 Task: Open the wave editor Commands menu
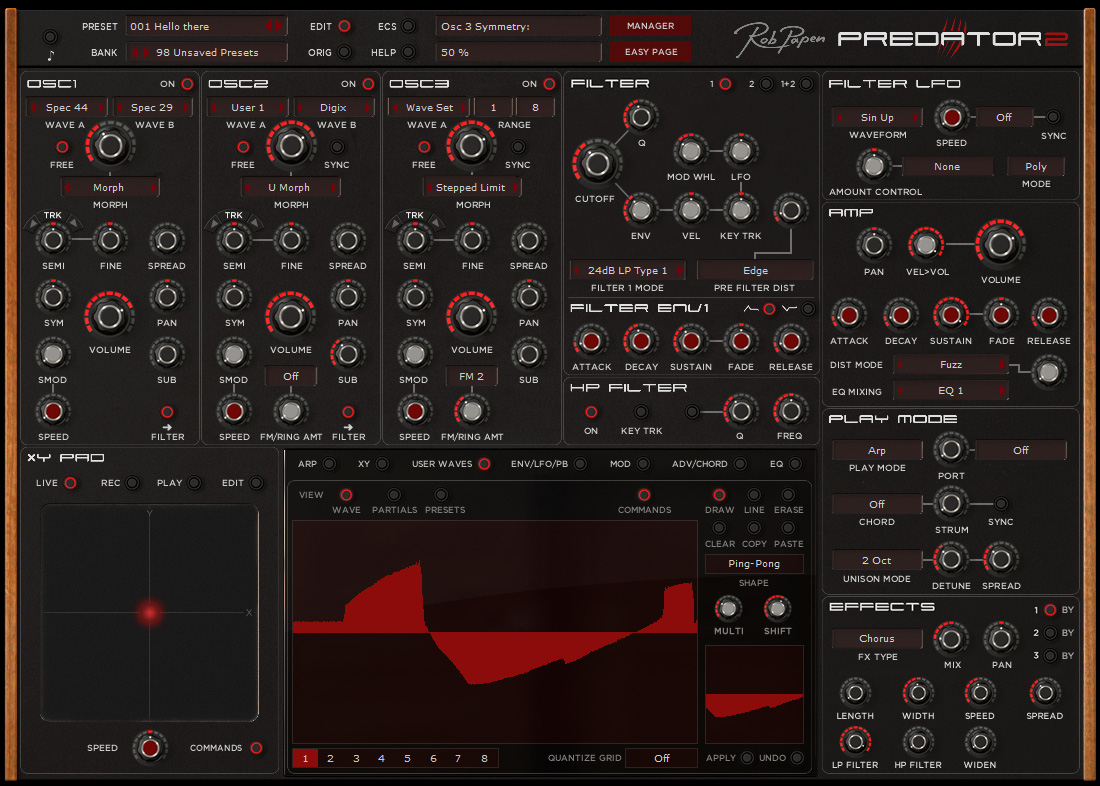(x=644, y=494)
